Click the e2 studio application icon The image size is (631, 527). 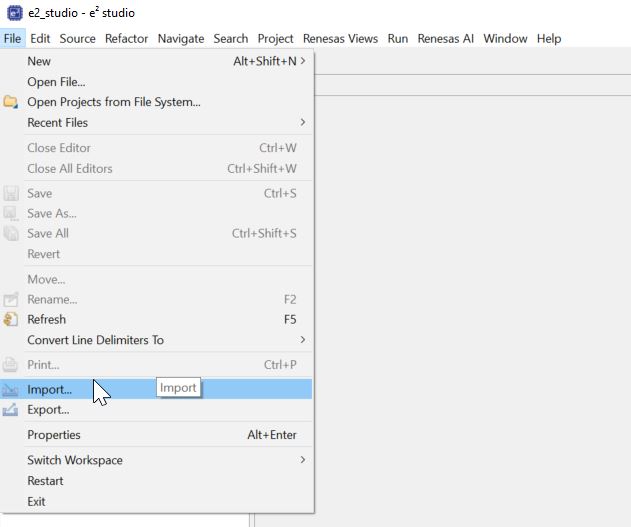click(15, 13)
